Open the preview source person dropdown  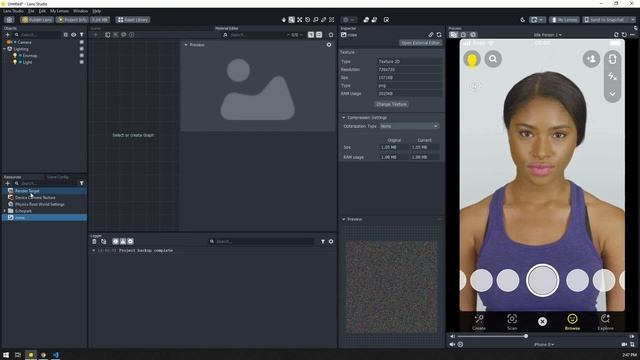point(548,35)
